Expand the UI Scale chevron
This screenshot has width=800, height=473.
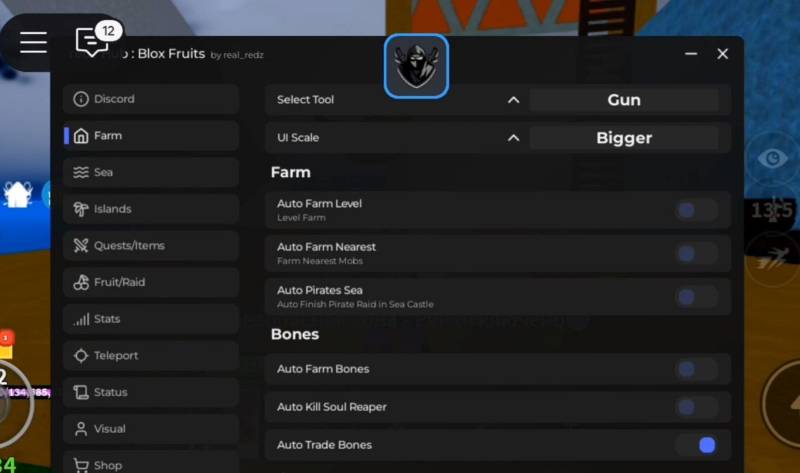point(513,138)
